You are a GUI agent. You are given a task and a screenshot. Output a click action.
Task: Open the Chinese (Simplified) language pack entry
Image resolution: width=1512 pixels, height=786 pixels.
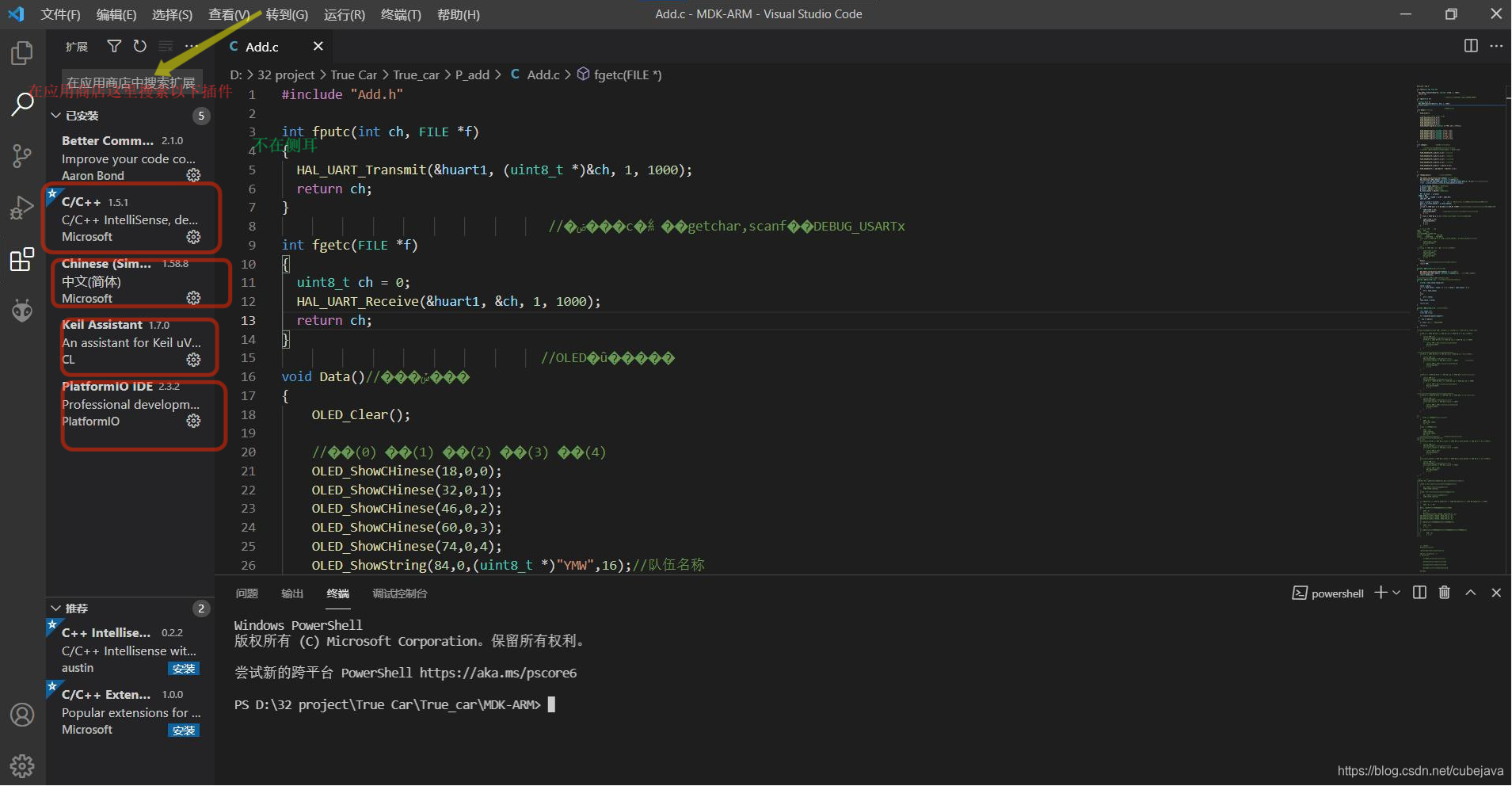[x=131, y=280]
